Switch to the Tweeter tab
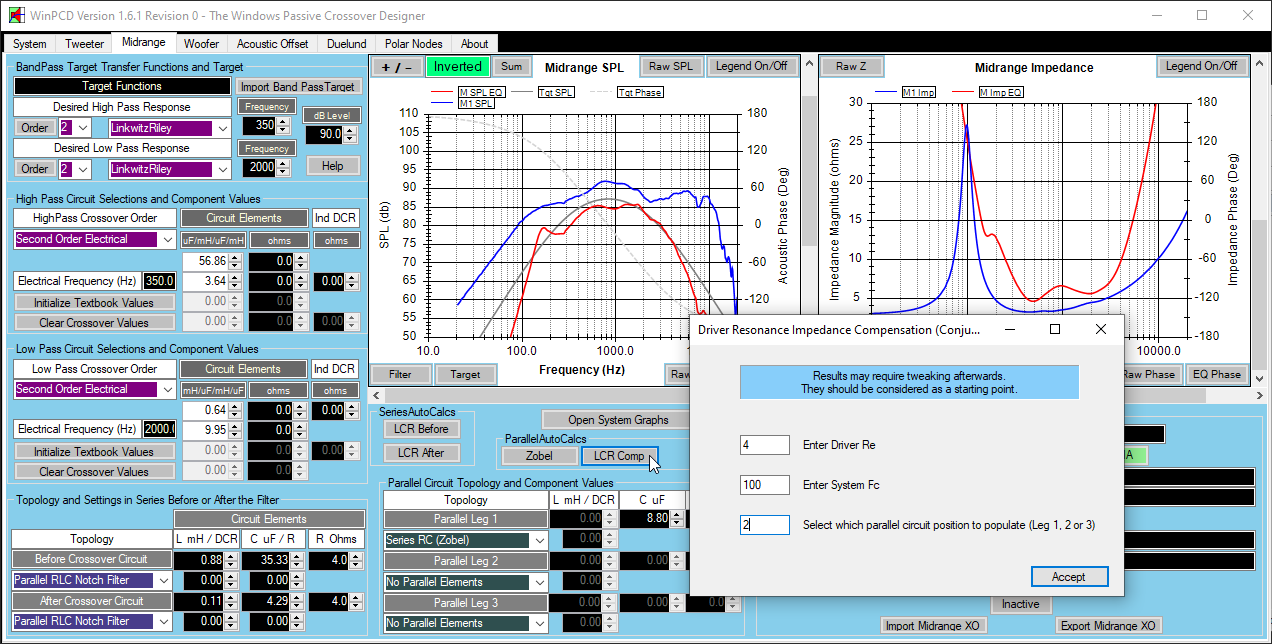 tap(85, 44)
